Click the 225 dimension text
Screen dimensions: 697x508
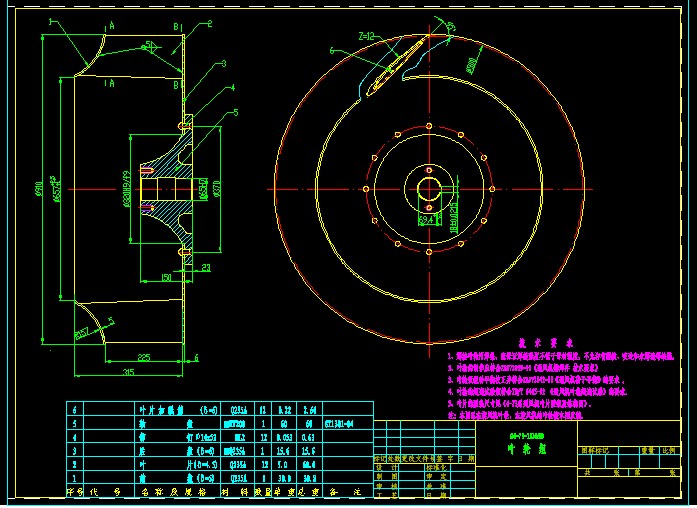pyautogui.click(x=143, y=356)
